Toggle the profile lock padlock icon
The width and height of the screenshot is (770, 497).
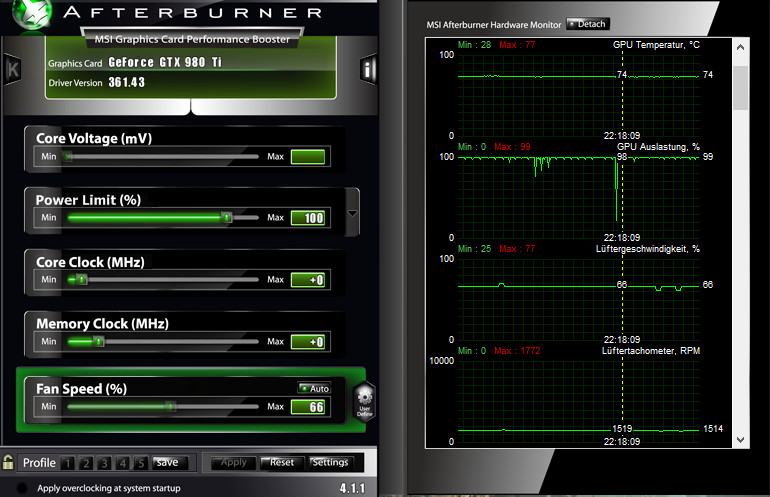(8, 462)
